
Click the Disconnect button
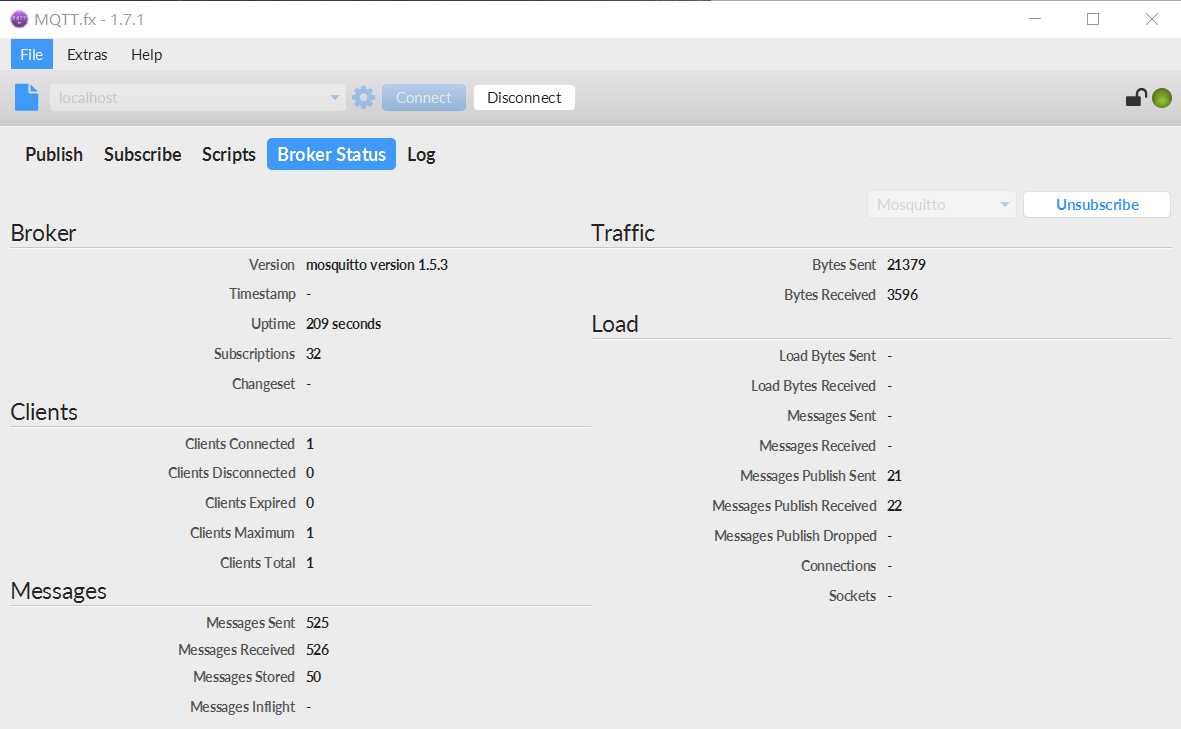tap(524, 98)
